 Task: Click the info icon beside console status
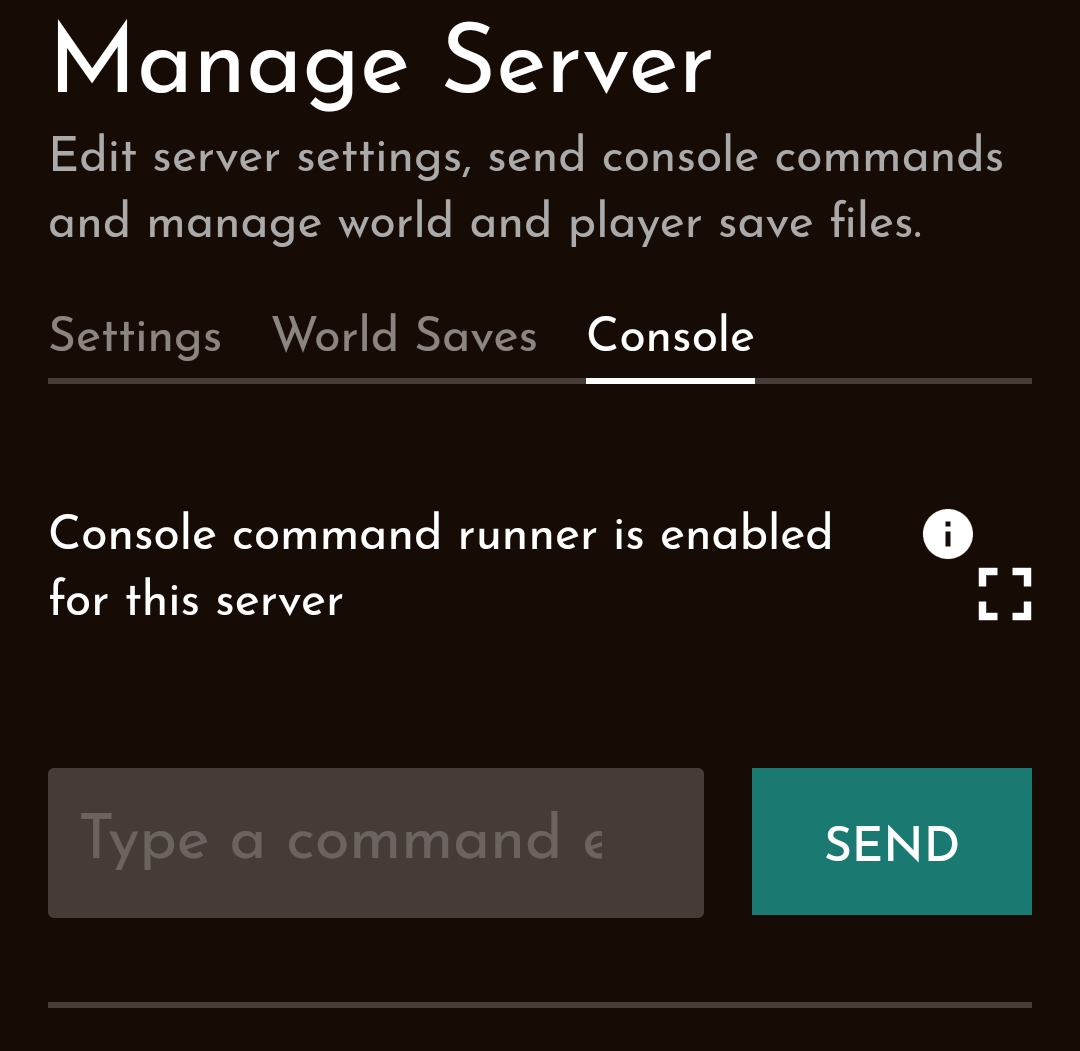click(x=947, y=534)
